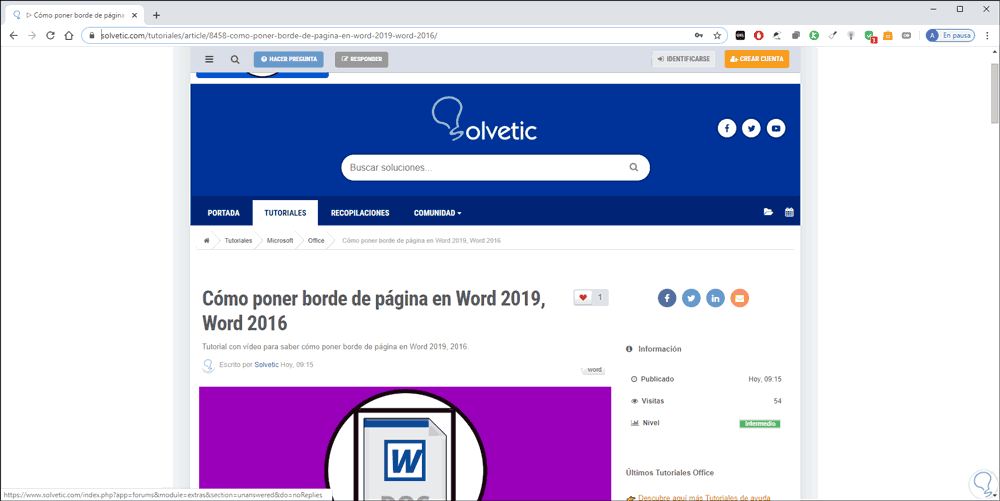Click the CREAR CUENTA button

click(x=756, y=59)
